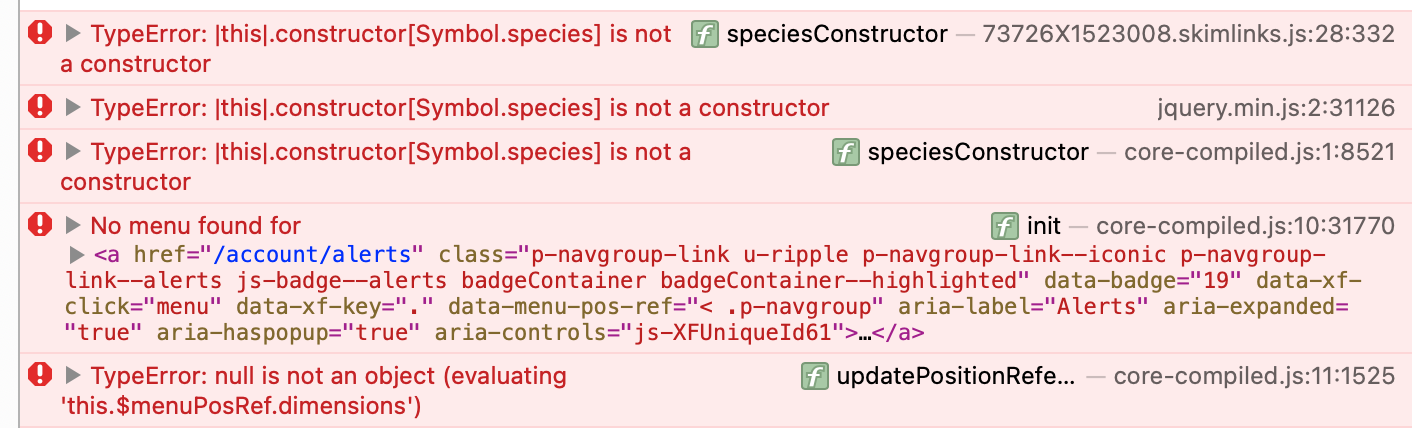Open source link jquery.min.js:2:31126
The image size is (1412, 428).
point(1275,107)
